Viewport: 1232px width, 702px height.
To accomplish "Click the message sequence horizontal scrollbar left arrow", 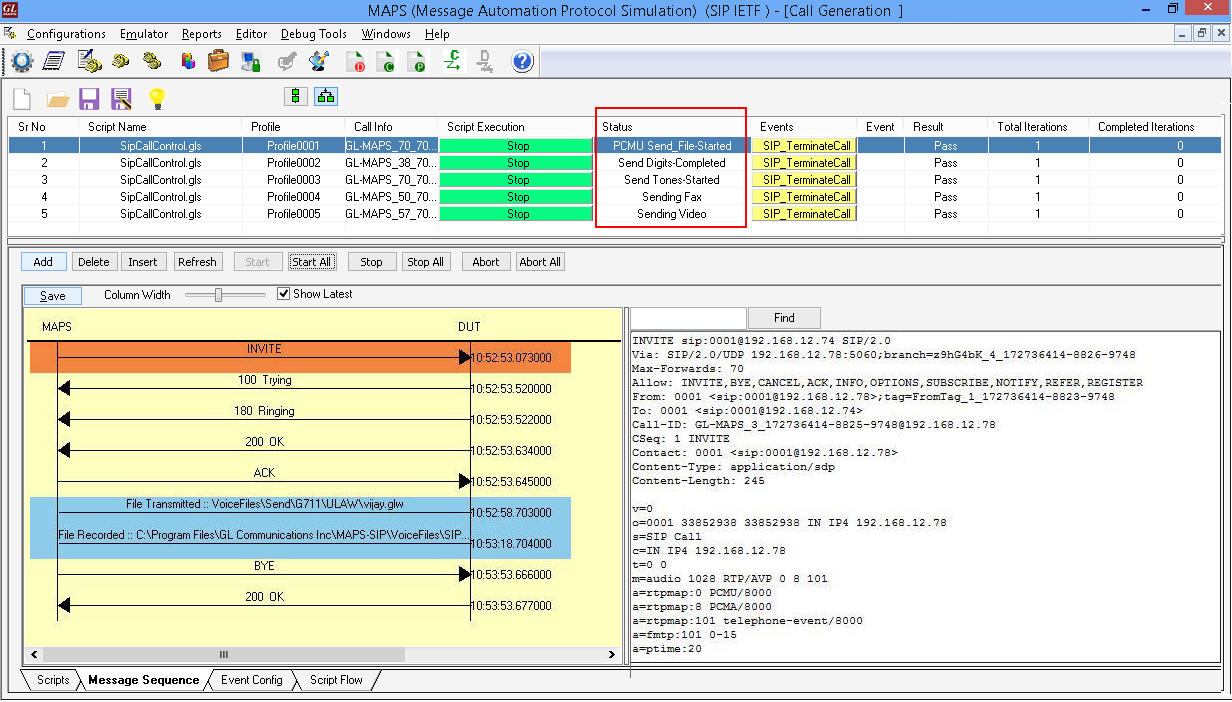I will coord(35,655).
